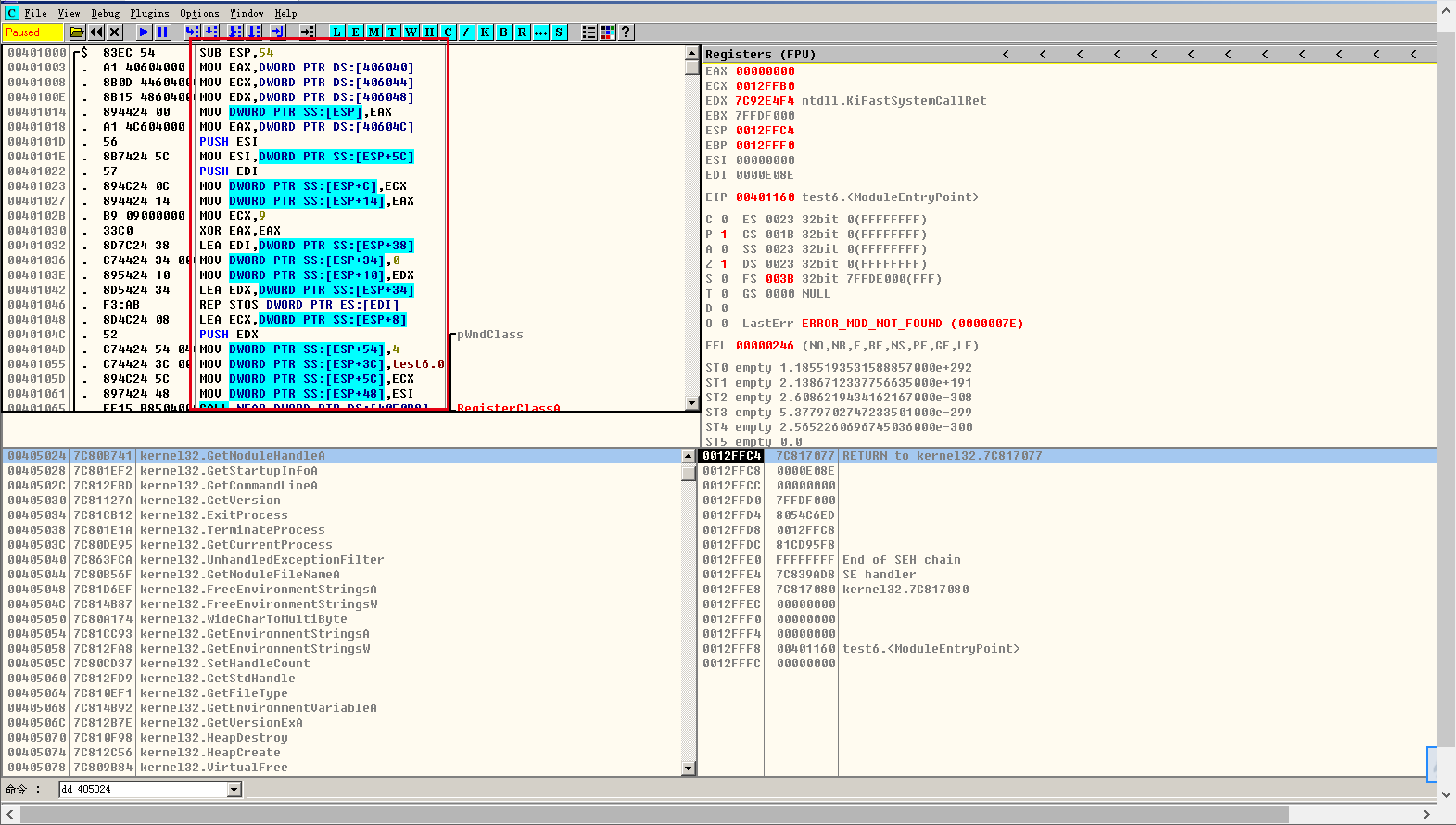Image resolution: width=1456 pixels, height=825 pixels.
Task: Click outer window scroll down arrow
Action: (x=1446, y=794)
